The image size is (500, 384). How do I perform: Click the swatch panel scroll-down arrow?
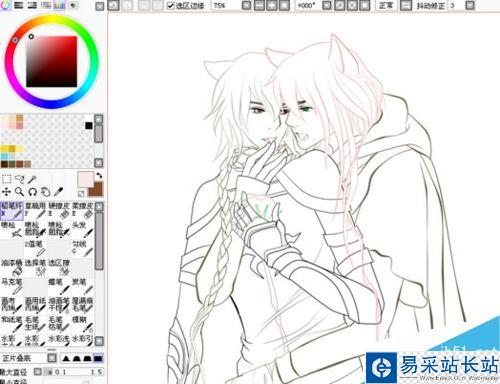[99, 163]
